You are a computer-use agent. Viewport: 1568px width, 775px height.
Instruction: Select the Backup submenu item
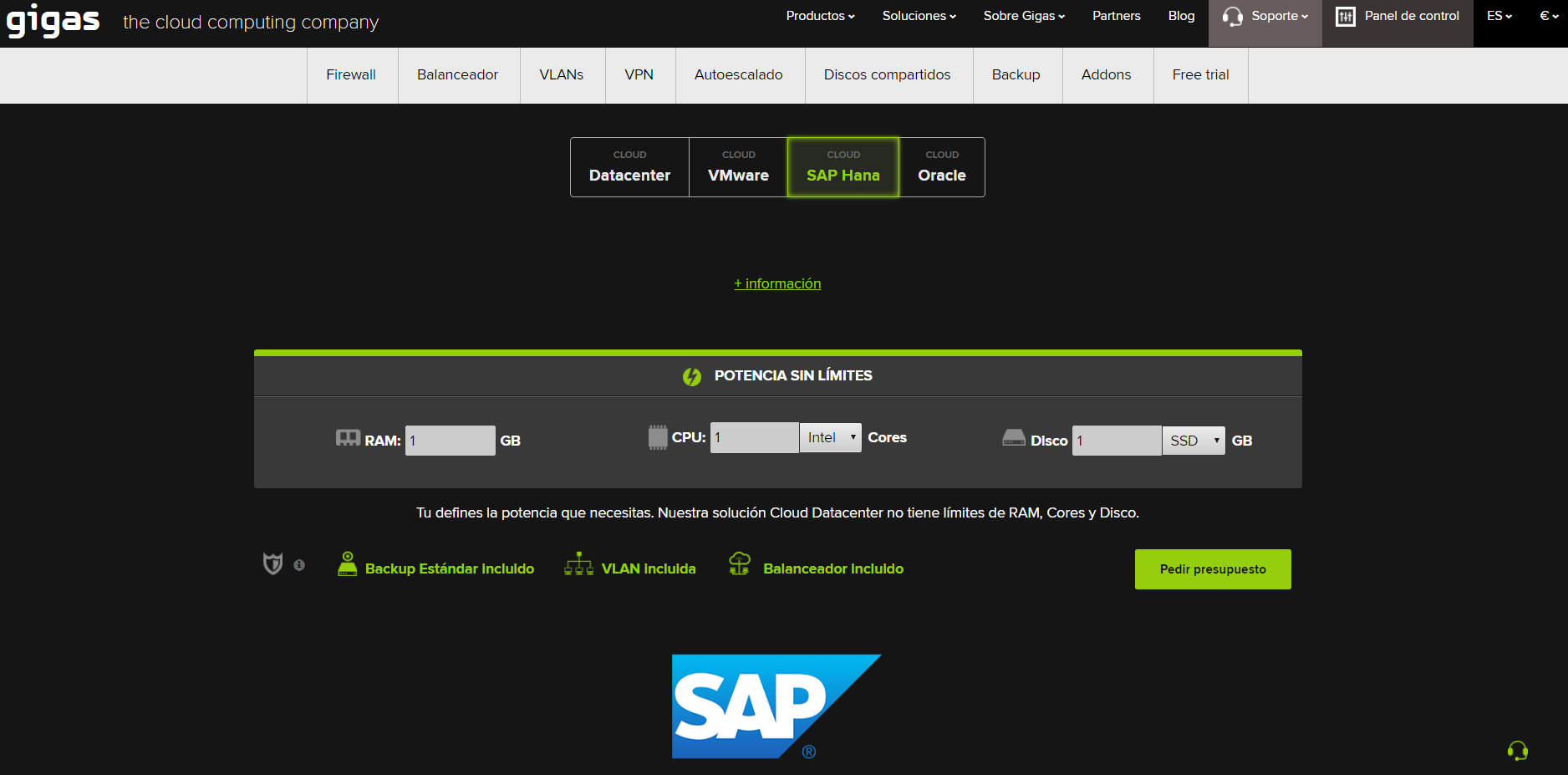point(1016,75)
